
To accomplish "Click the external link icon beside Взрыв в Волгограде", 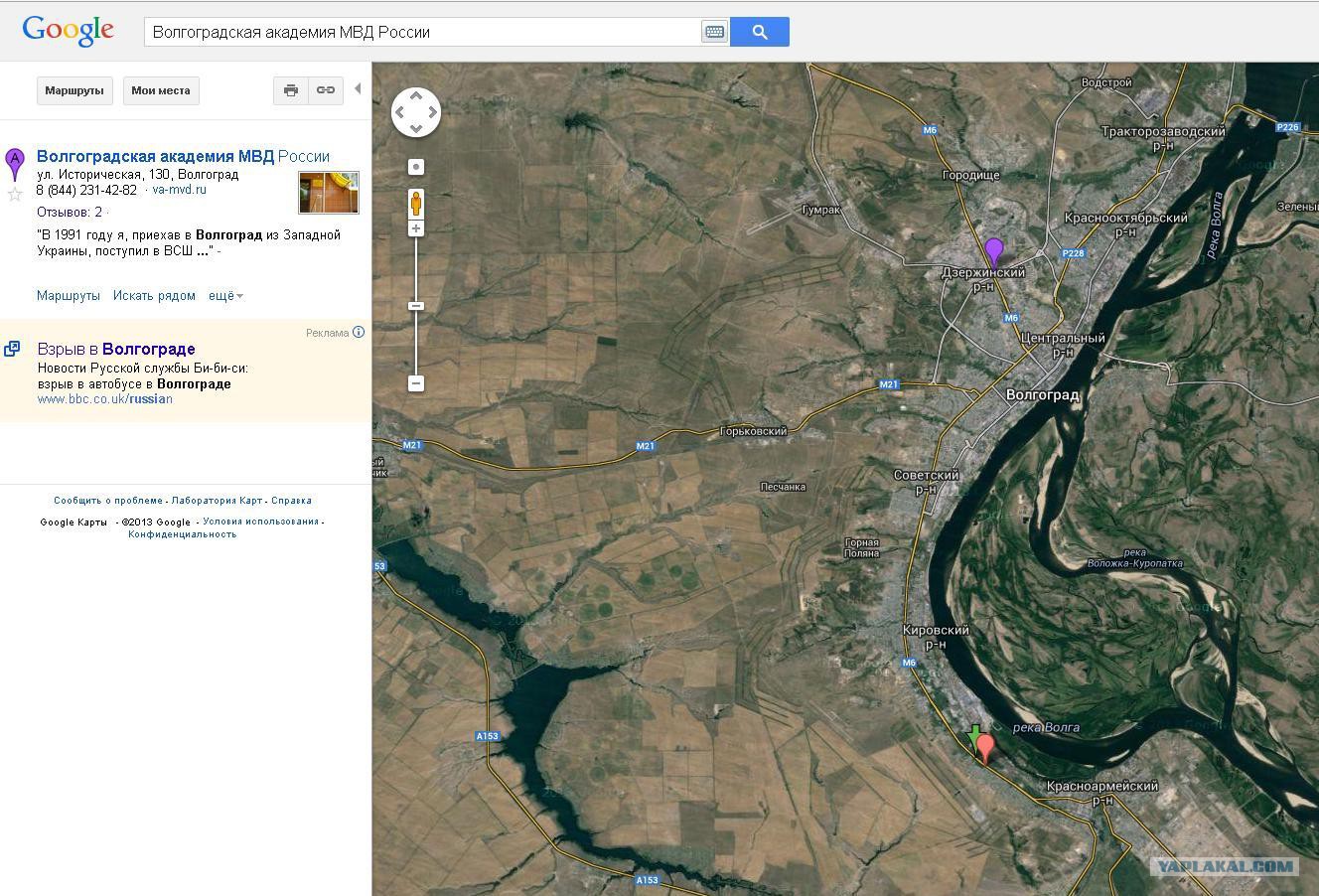I will [x=12, y=349].
